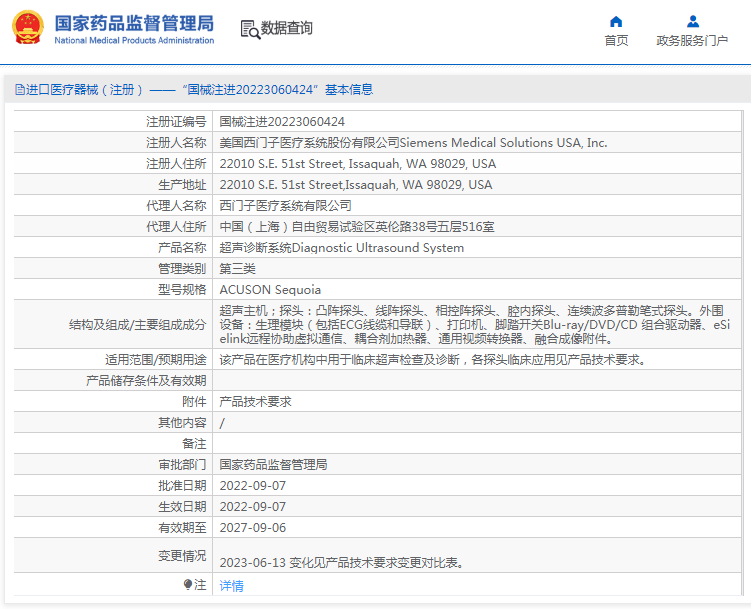The image size is (751, 609).
Task: Click the 适用范围/预期用途 label
Action: click(x=156, y=360)
